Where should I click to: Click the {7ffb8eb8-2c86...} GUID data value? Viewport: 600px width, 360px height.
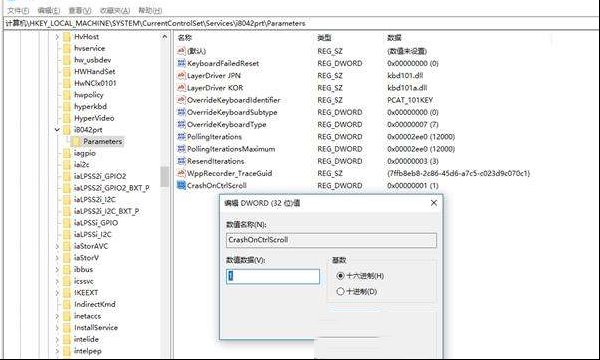pos(458,173)
